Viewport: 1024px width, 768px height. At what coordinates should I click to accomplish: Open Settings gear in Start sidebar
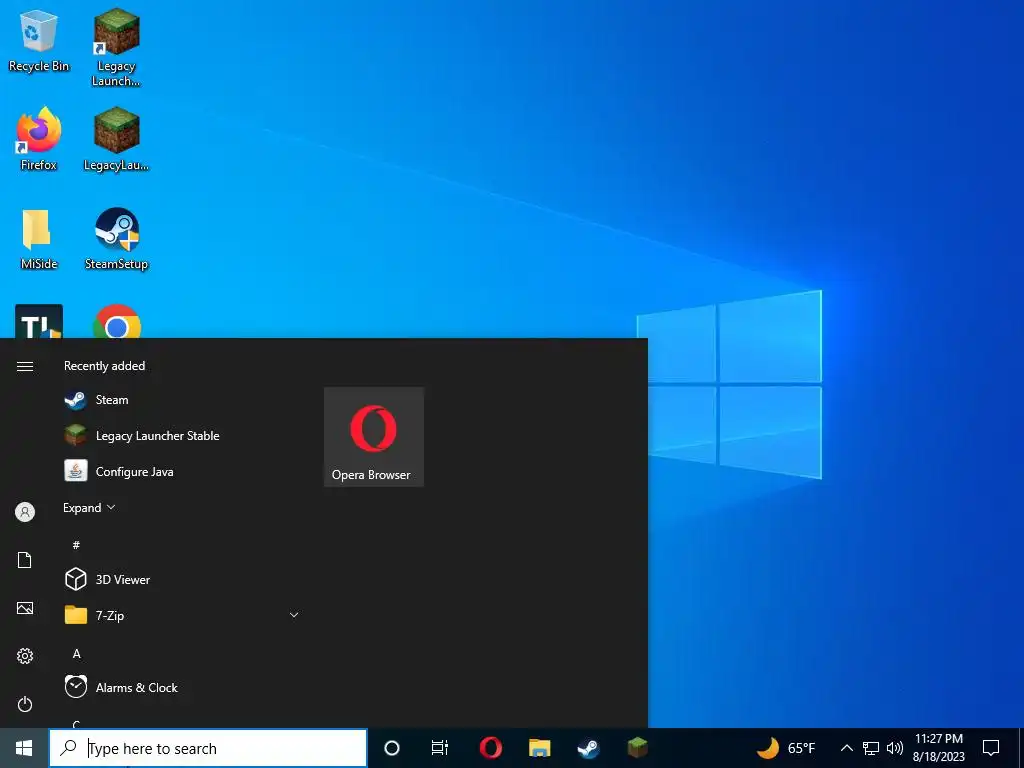point(25,656)
